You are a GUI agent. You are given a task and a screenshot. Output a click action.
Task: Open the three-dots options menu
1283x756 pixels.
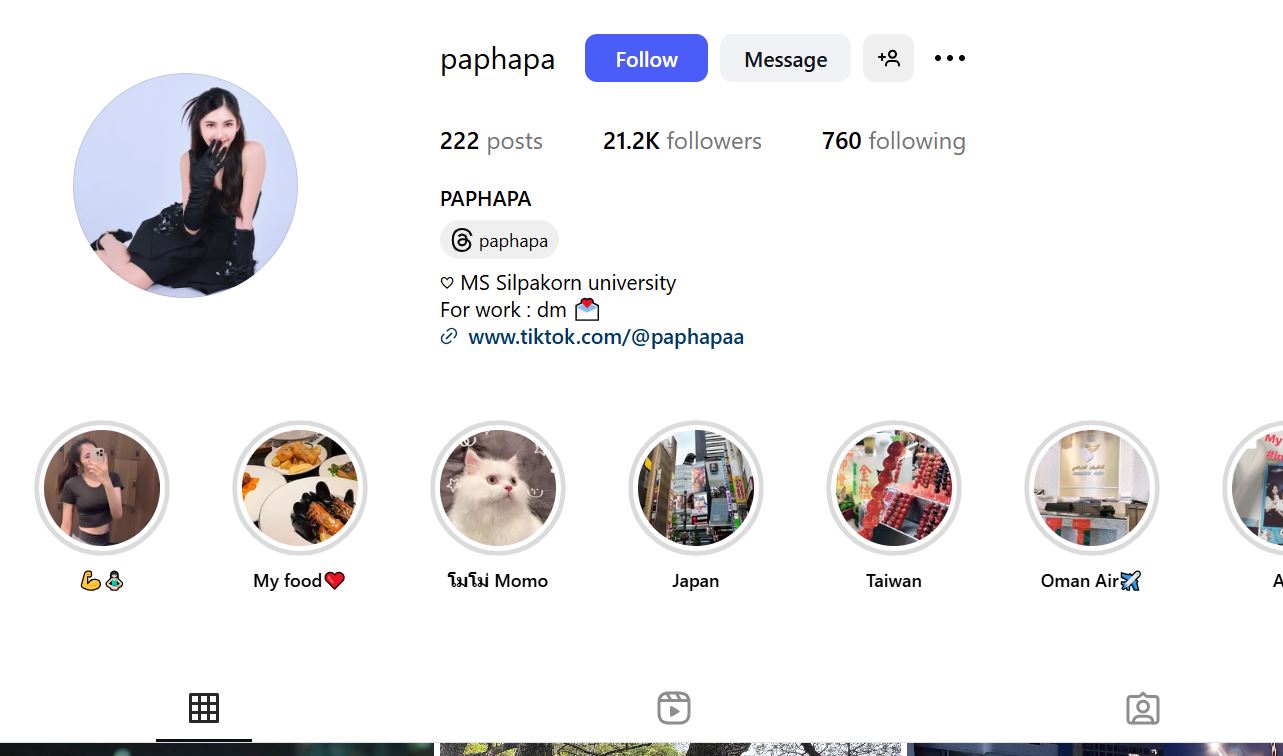pyautogui.click(x=950, y=58)
